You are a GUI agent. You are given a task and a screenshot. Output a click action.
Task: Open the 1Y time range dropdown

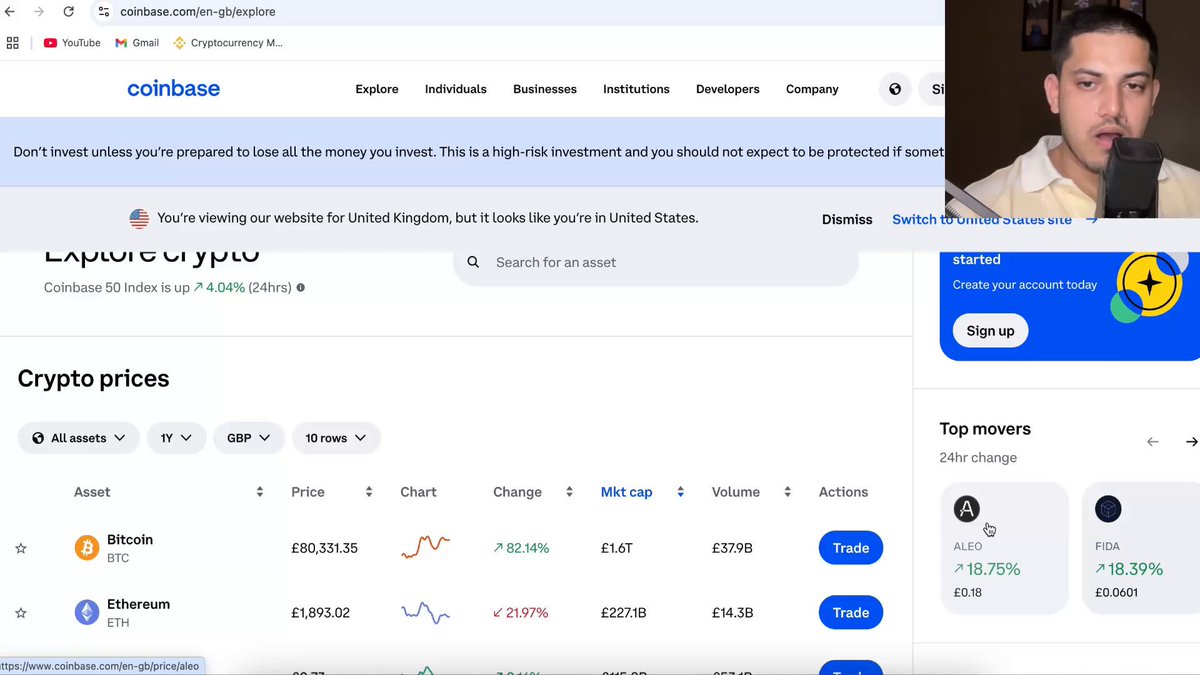click(x=177, y=438)
